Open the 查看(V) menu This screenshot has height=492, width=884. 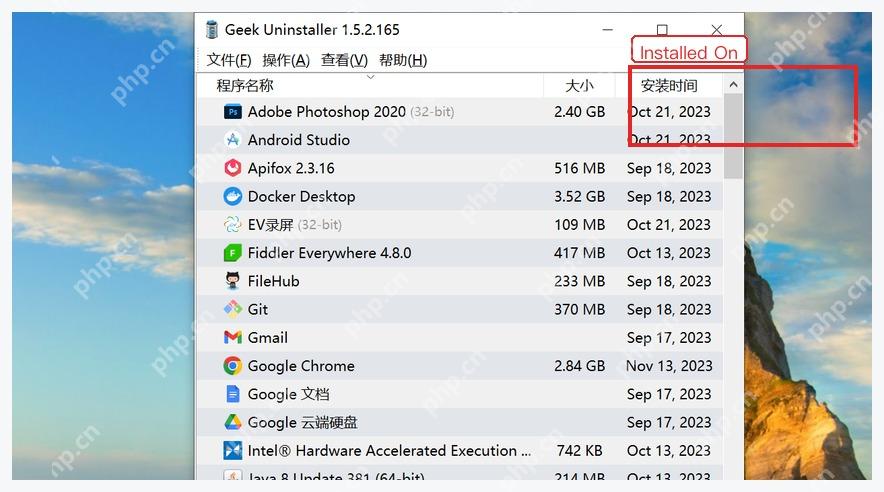344,60
